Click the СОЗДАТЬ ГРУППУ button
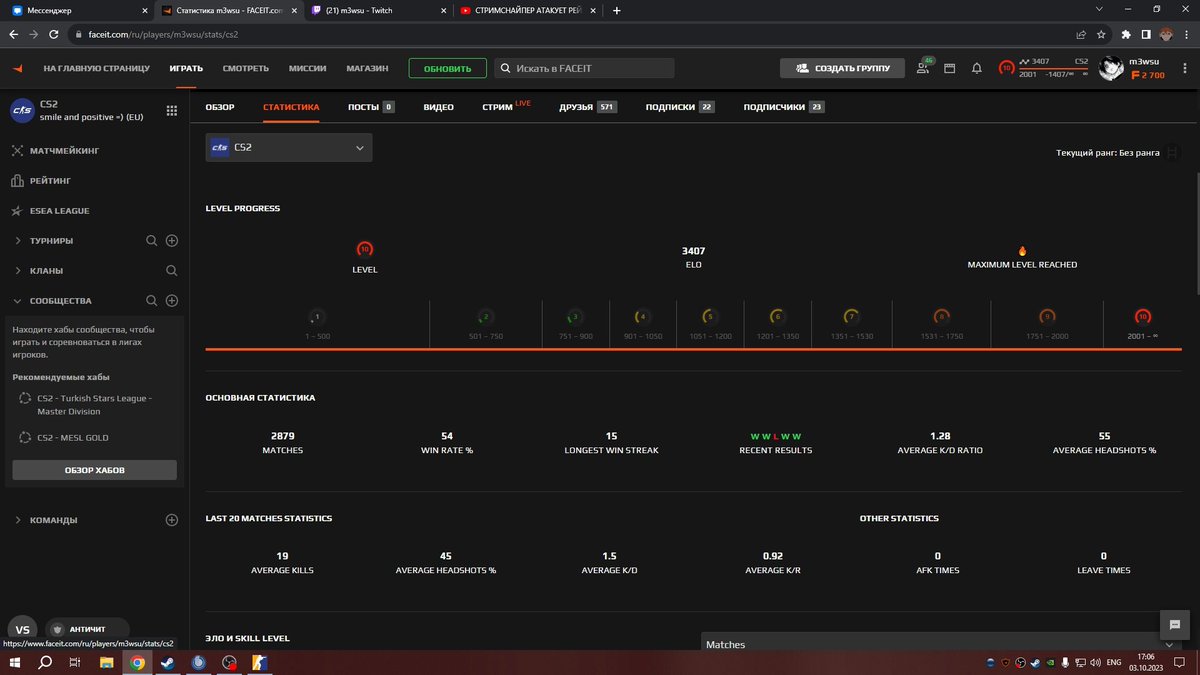Screen dimensions: 1200x675 [842, 68]
